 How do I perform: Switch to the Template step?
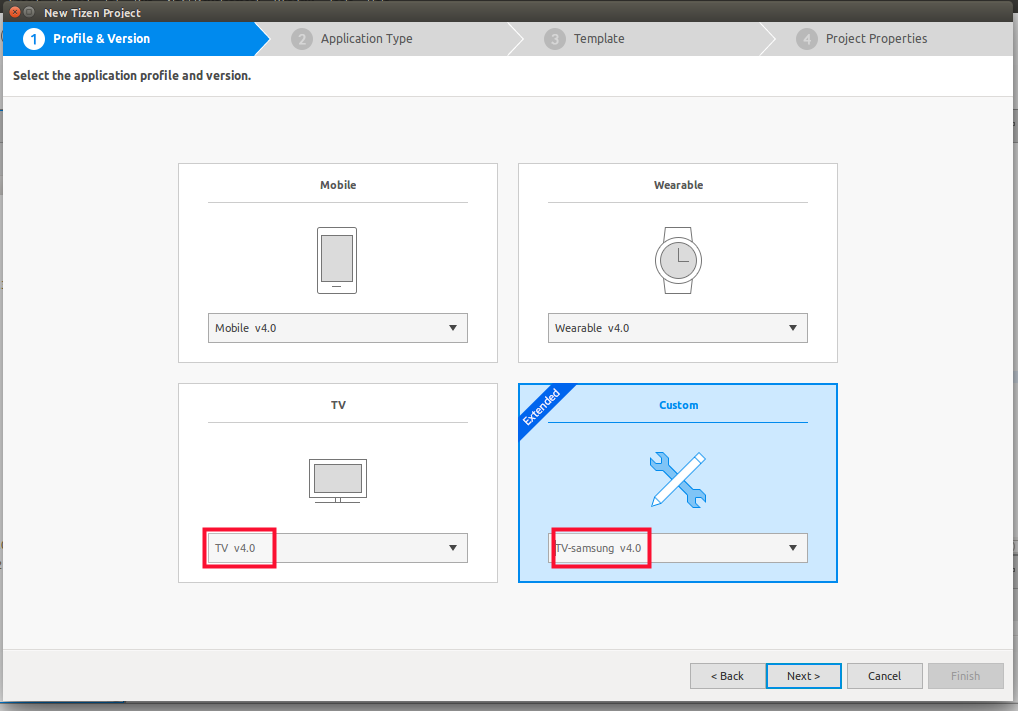(x=598, y=39)
